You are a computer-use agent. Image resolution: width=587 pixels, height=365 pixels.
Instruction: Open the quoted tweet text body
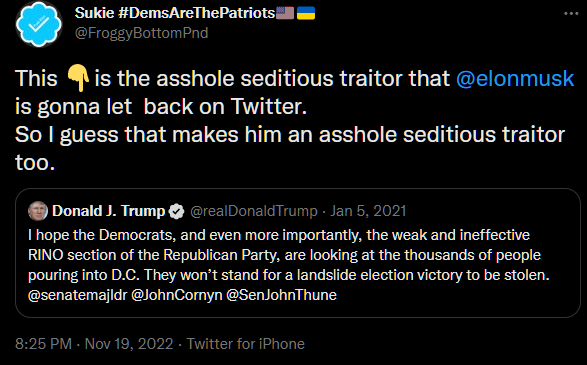coord(289,265)
